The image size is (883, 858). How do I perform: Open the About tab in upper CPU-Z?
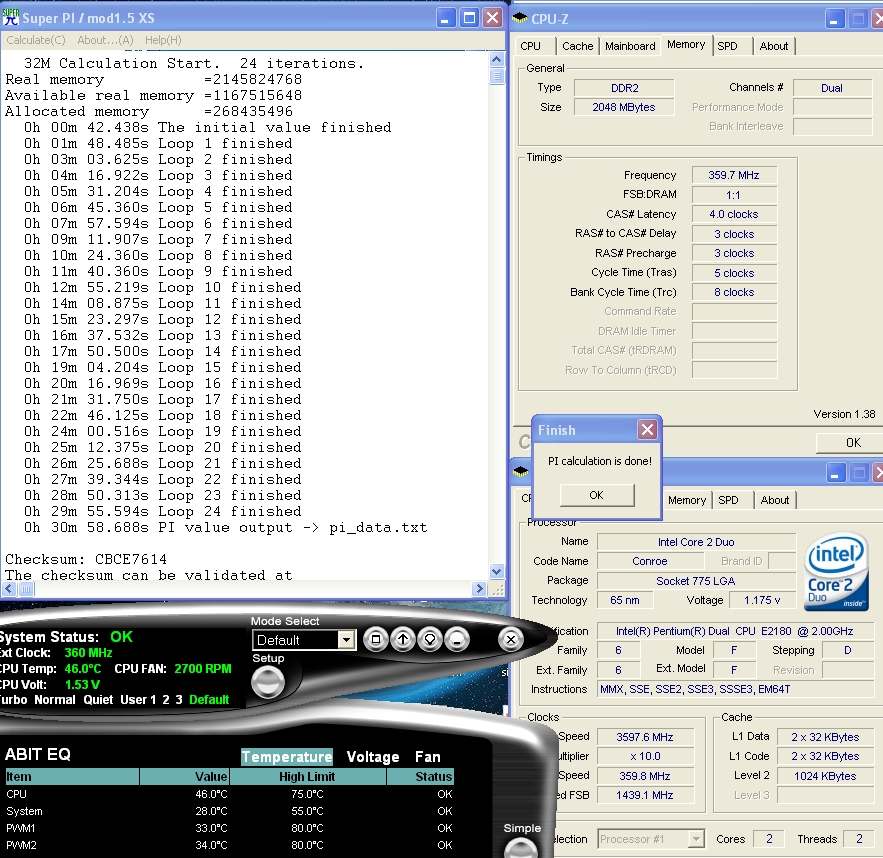point(774,46)
